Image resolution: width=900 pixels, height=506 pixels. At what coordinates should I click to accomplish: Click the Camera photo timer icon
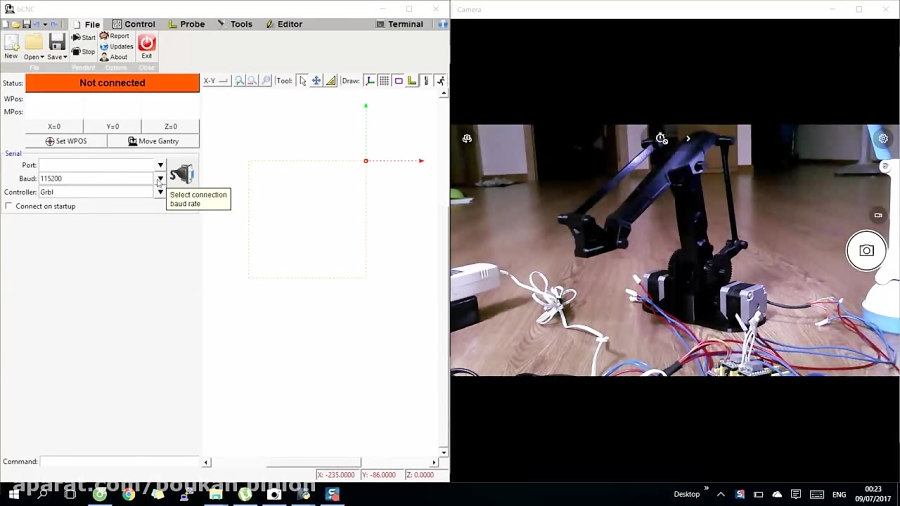point(661,138)
